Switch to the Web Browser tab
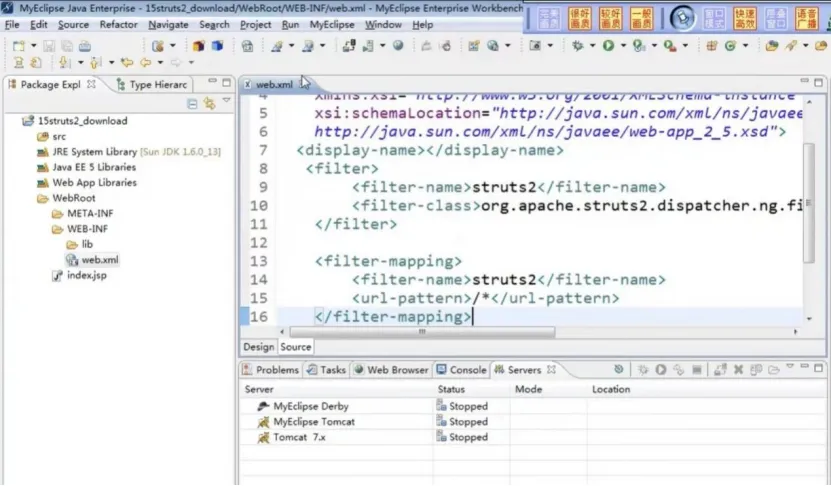The width and height of the screenshot is (831, 486). 391,370
